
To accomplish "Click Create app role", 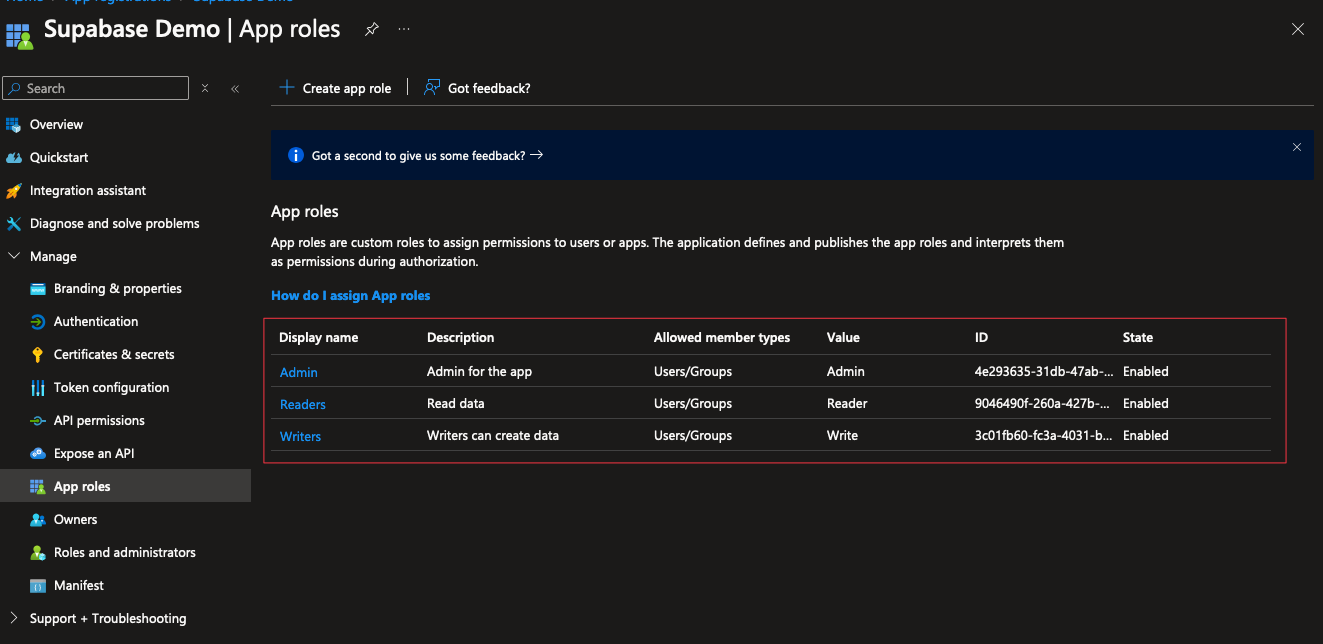I will coord(335,88).
